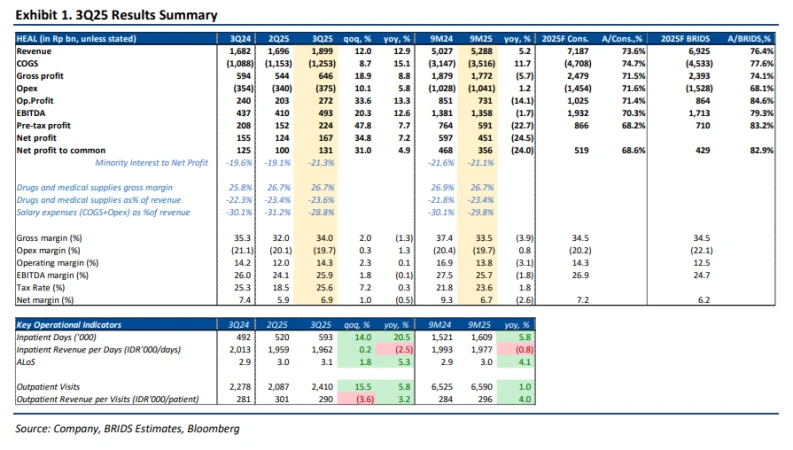This screenshot has width=793, height=450.
Task: Select the Inpatient Days ('000) row label
Action: coord(62,339)
